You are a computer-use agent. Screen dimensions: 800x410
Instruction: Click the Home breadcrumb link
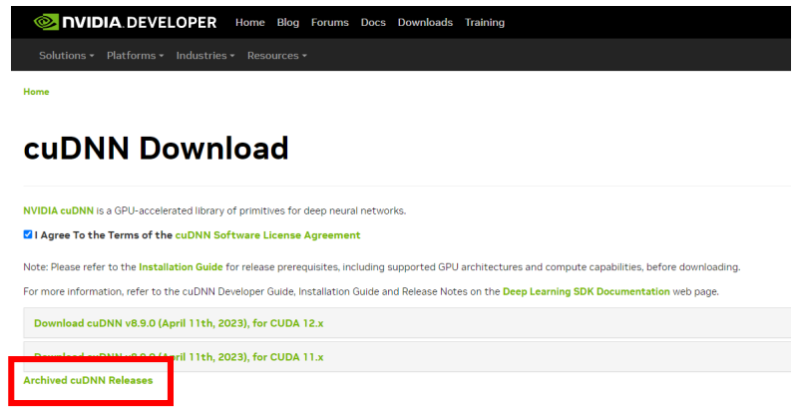pyautogui.click(x=36, y=92)
